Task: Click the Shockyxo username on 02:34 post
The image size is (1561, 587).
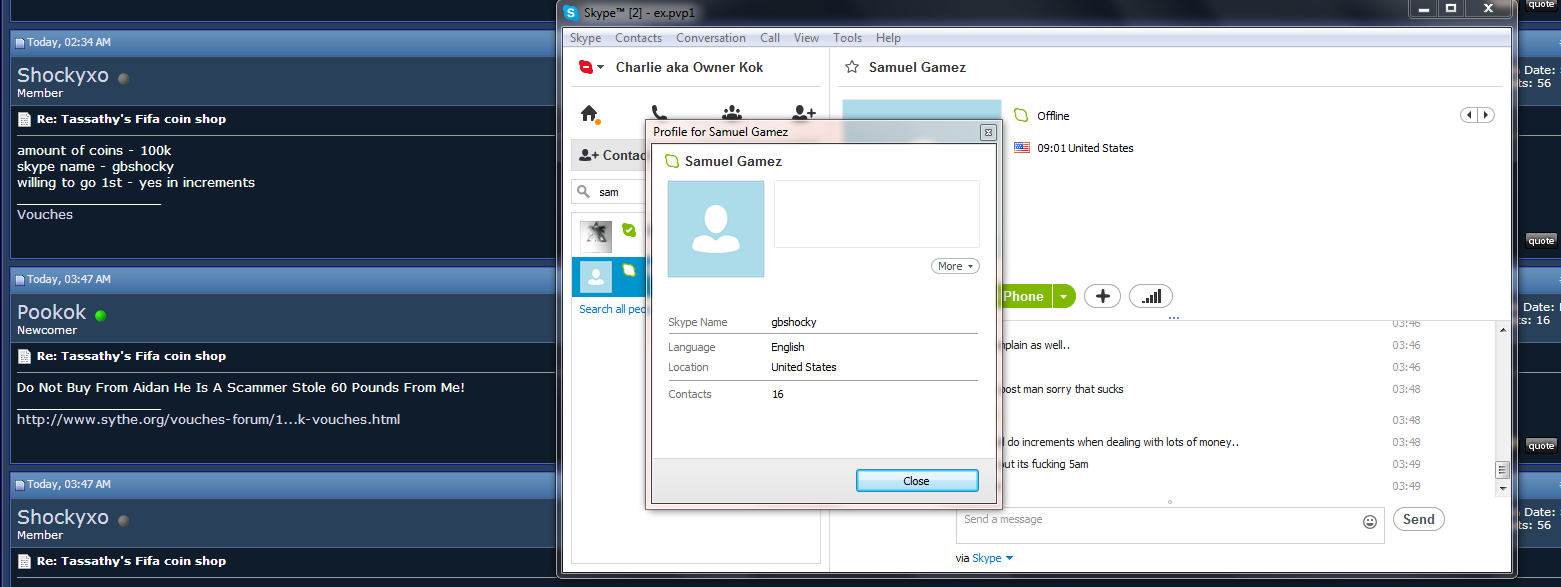Action: point(63,76)
